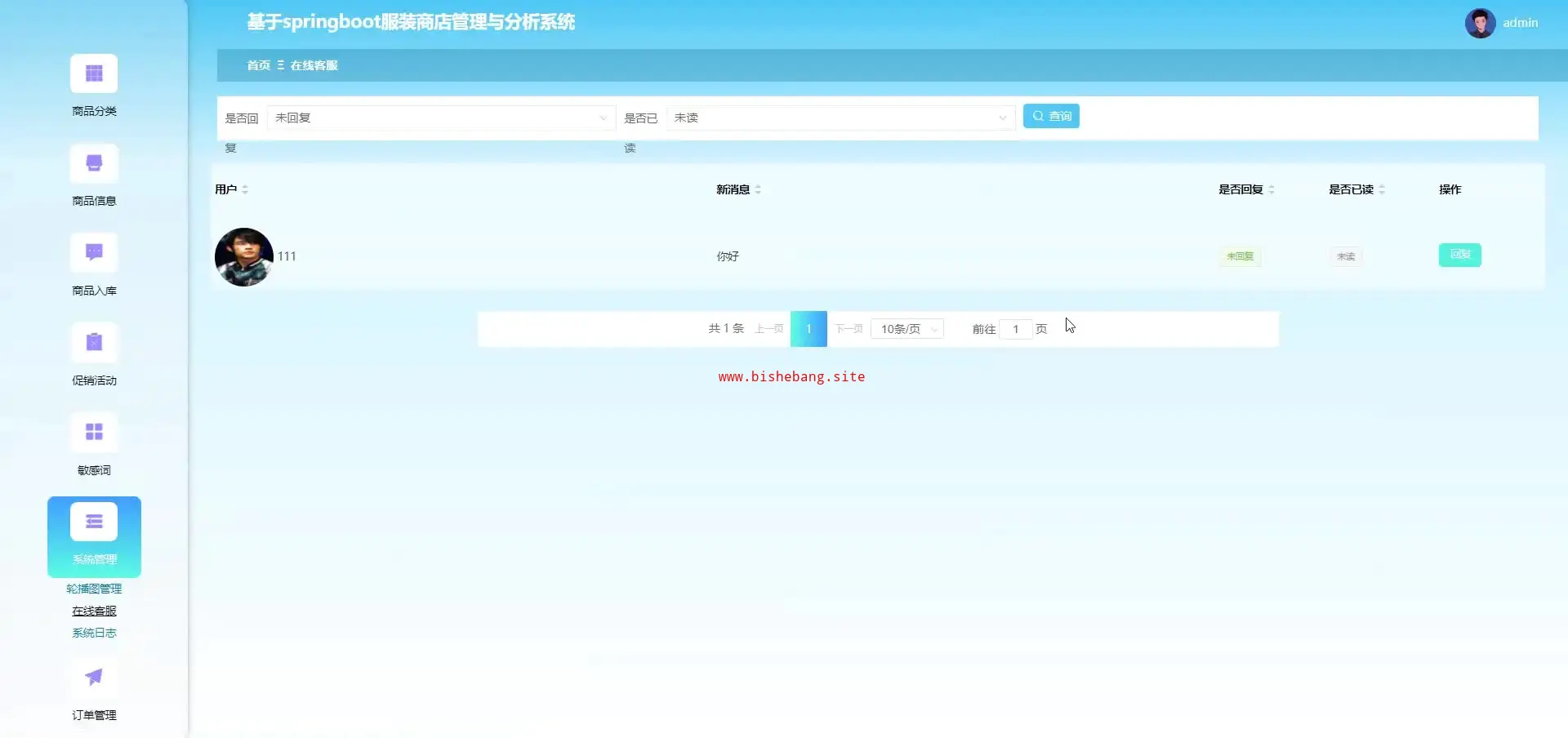Sort table by 是否已读 column

click(x=1382, y=189)
